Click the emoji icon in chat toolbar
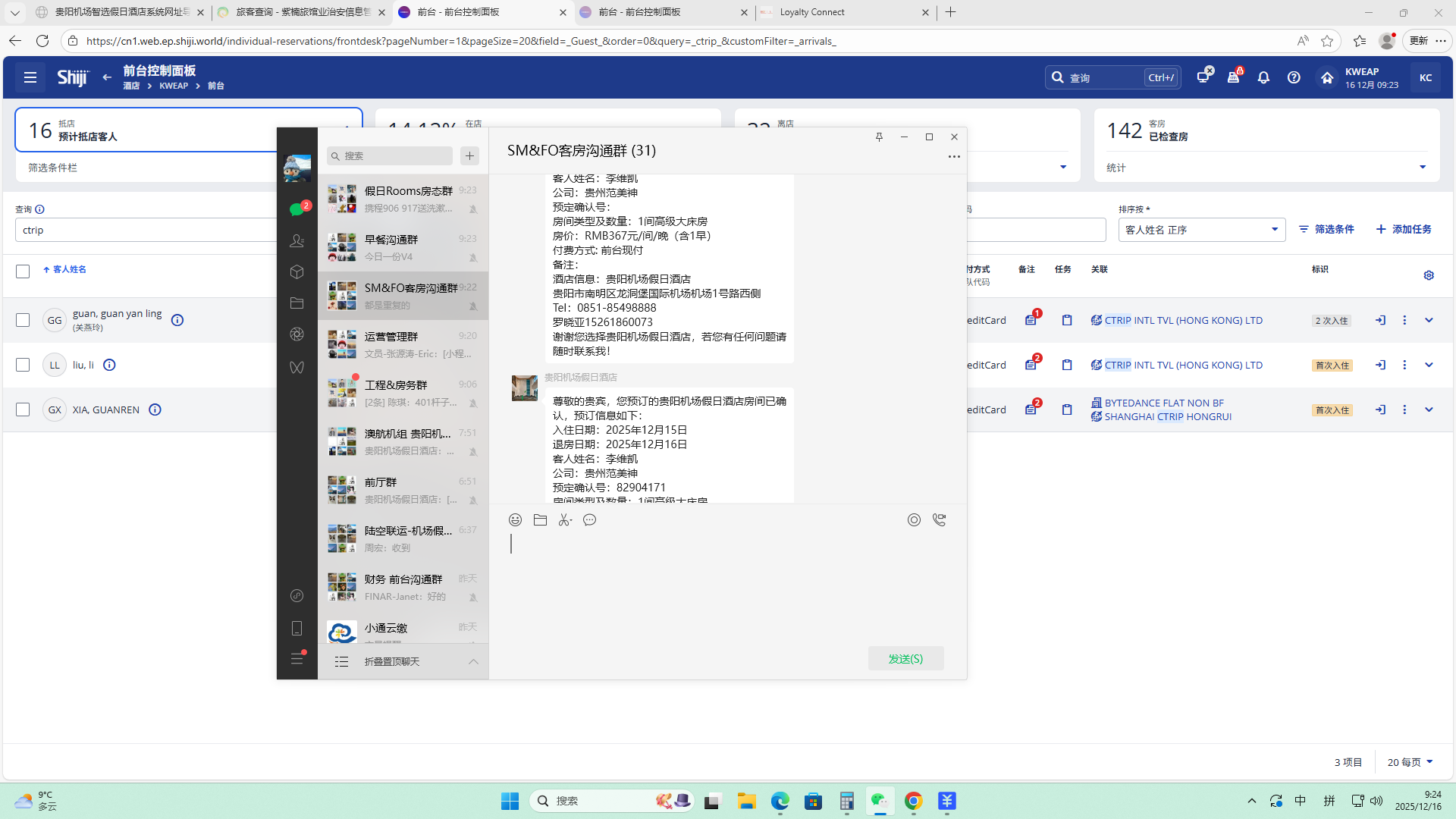This screenshot has width=1456, height=819. pos(515,520)
